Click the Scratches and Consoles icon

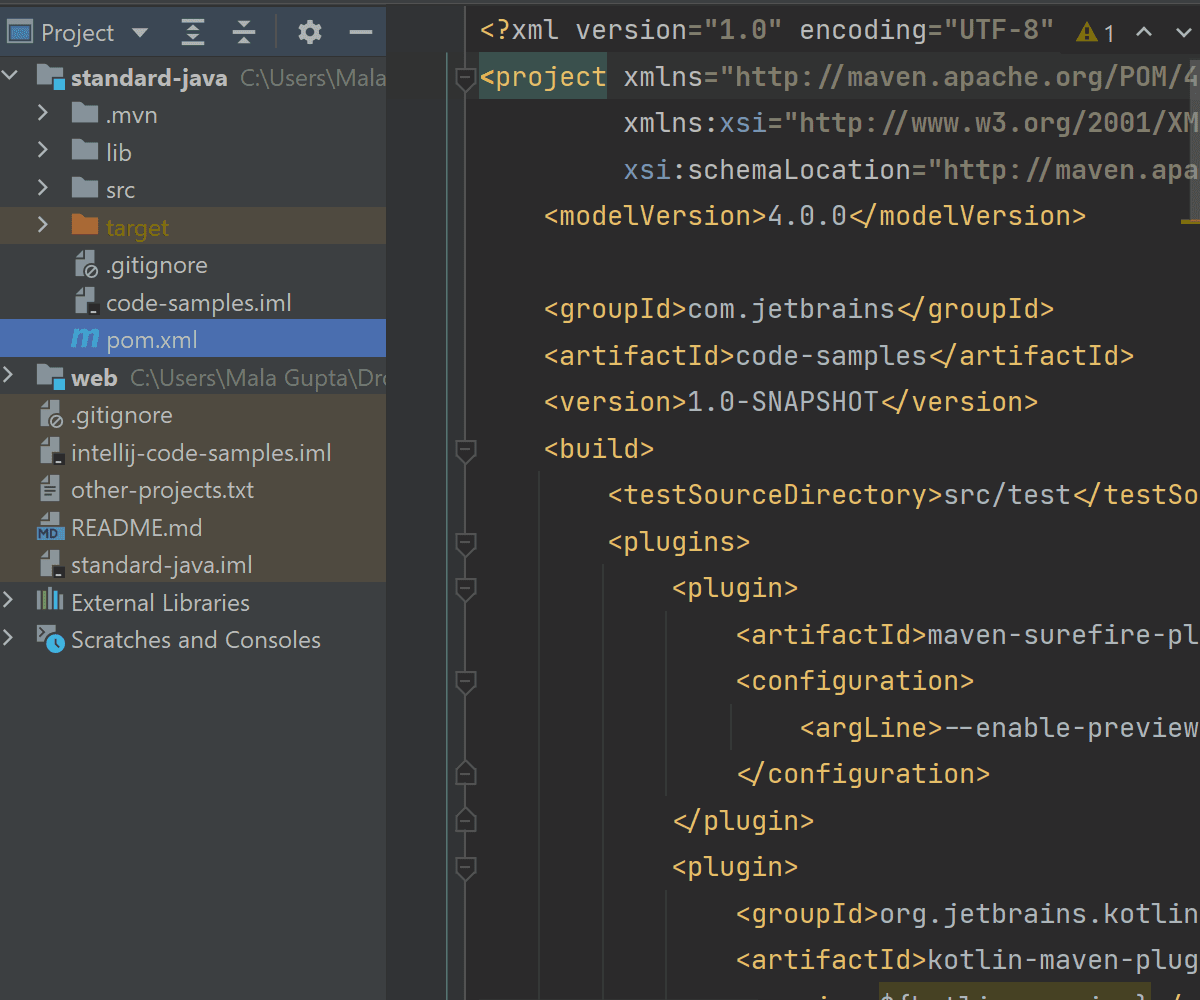[x=50, y=639]
